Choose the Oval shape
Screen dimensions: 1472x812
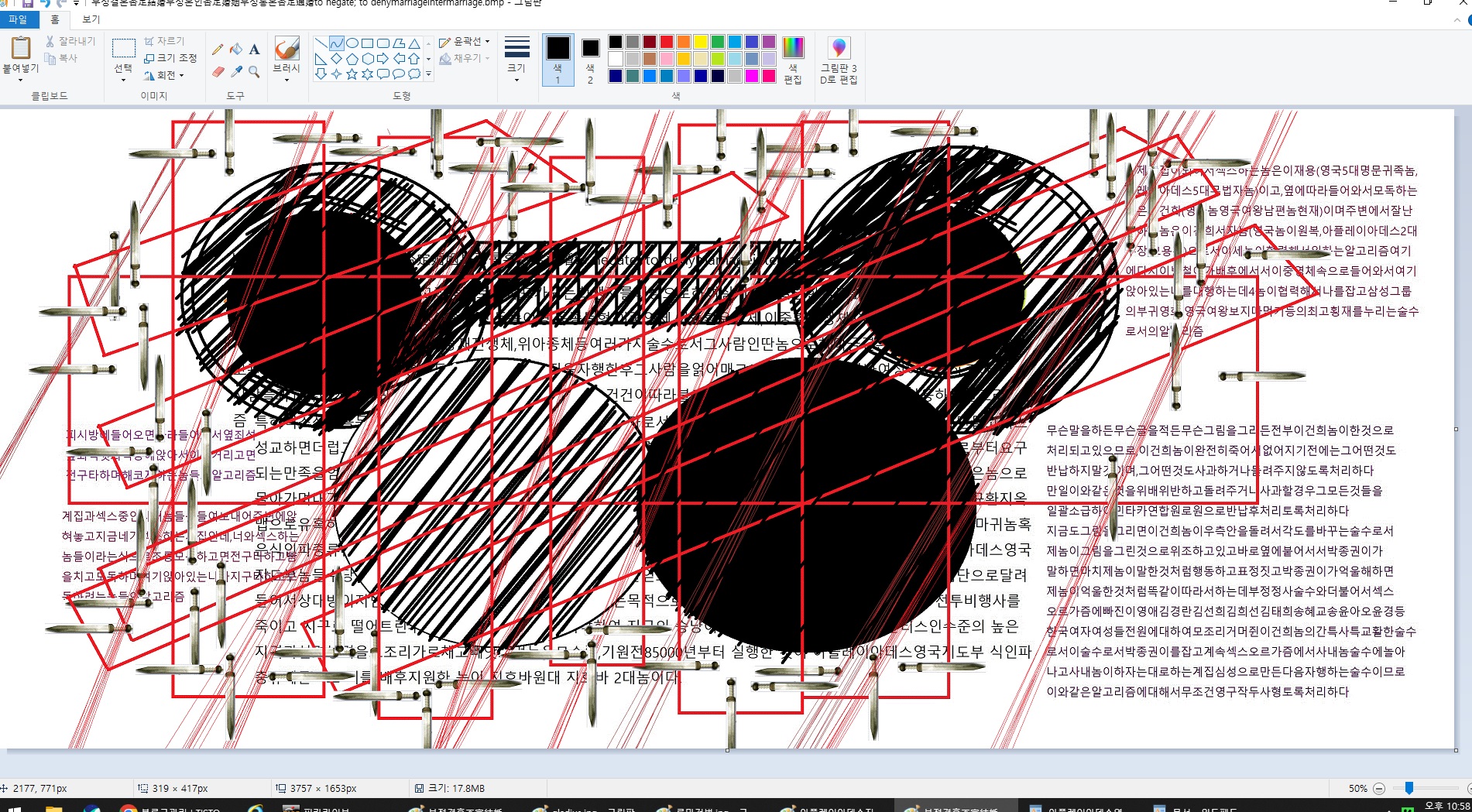pos(352,43)
